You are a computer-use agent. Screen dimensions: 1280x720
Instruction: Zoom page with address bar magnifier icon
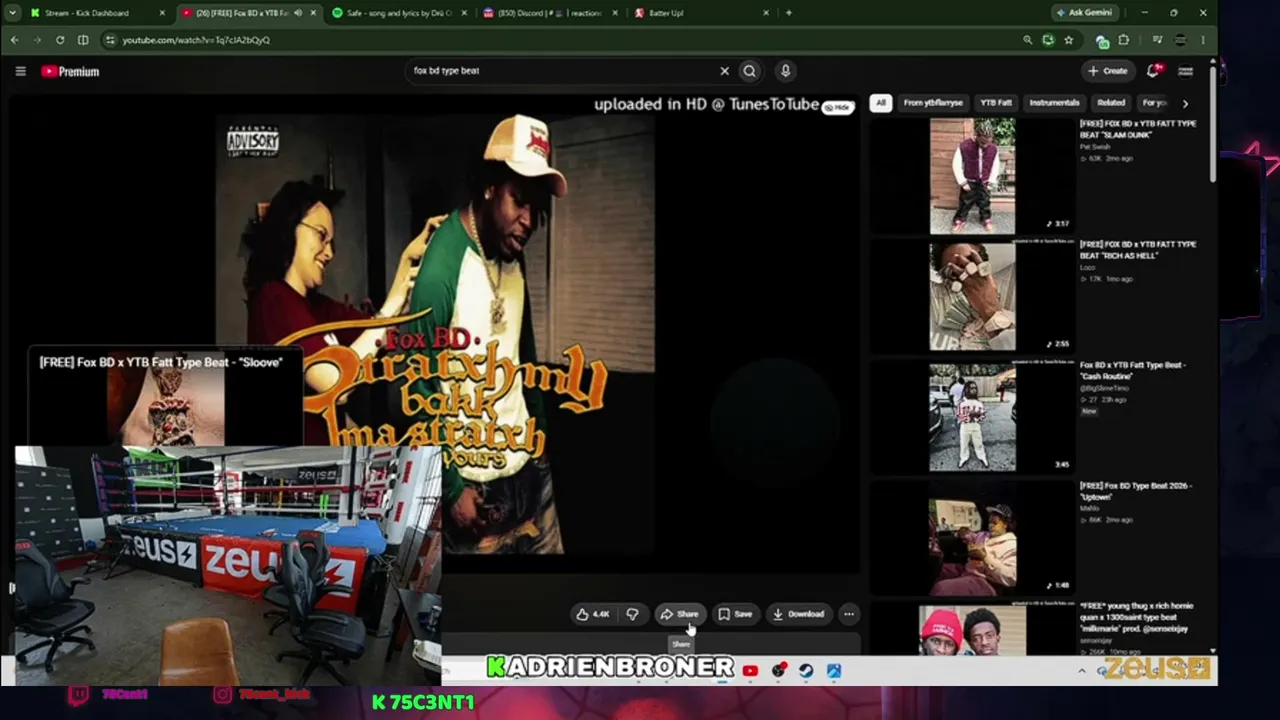(x=1027, y=40)
